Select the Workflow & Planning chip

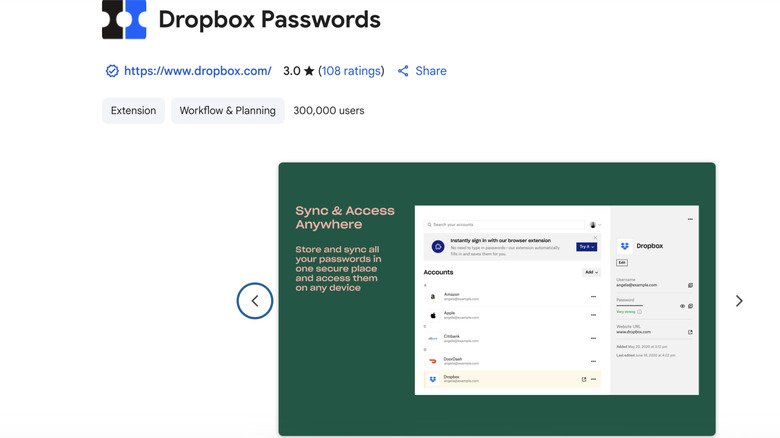click(227, 110)
